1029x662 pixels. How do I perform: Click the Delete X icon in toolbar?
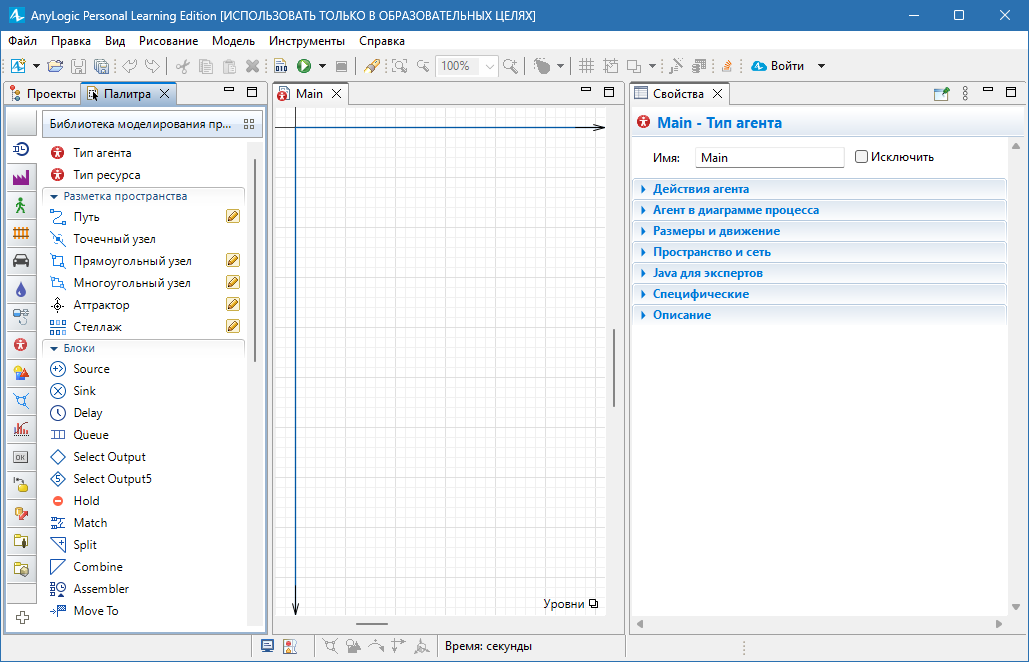252,66
